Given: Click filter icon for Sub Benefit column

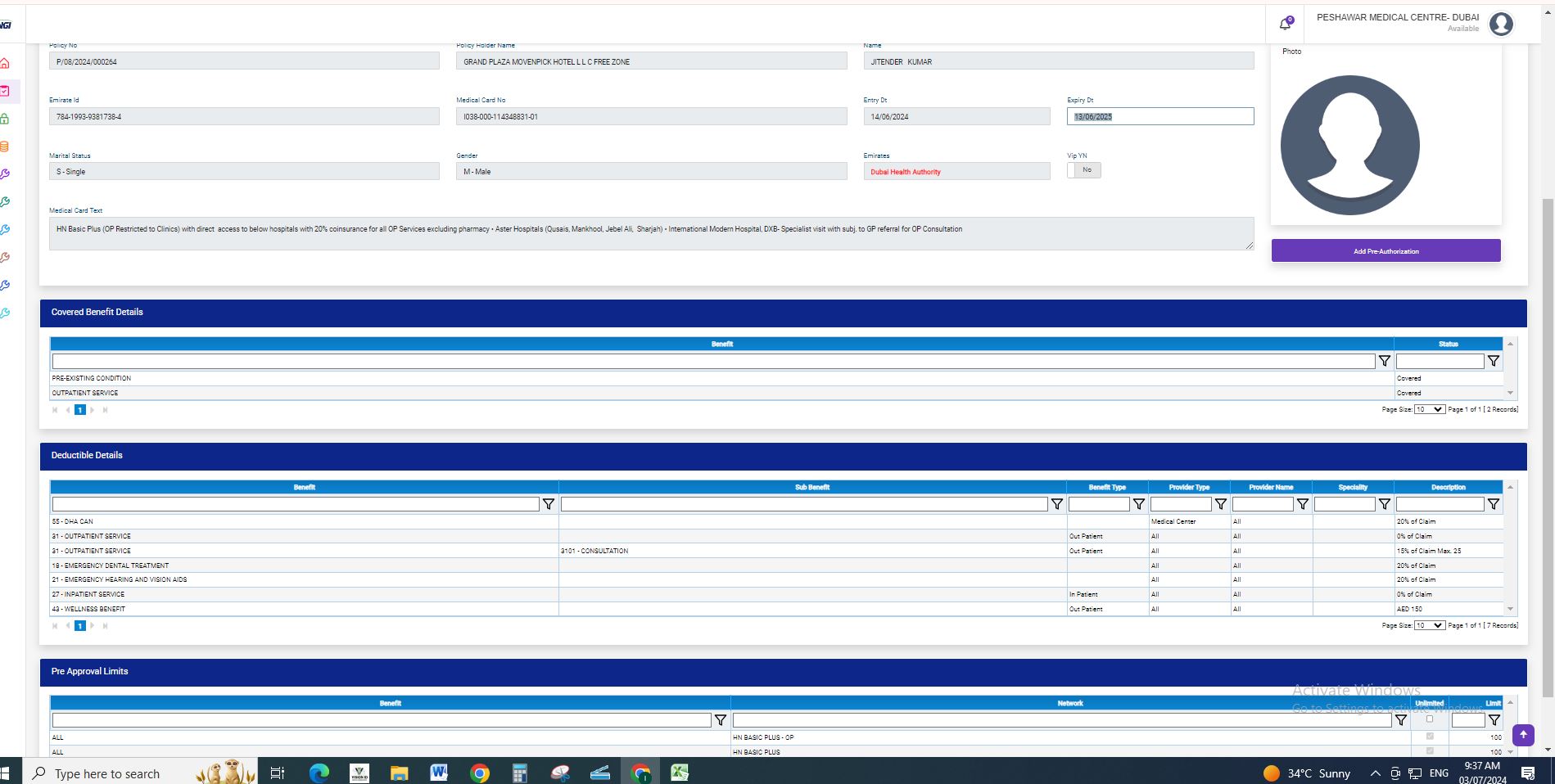Looking at the screenshot, I should [1056, 504].
